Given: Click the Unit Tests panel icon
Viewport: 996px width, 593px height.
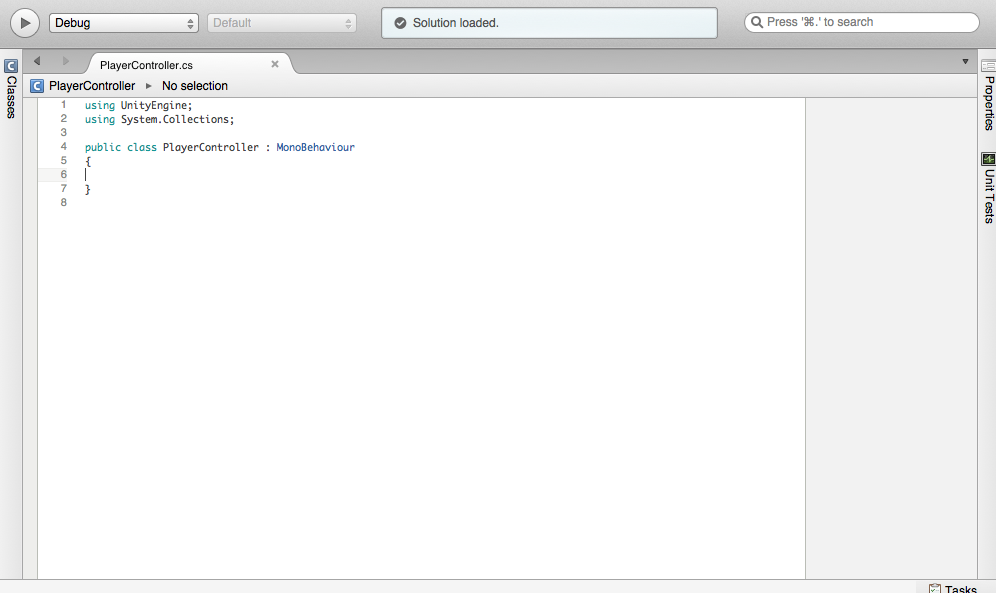Looking at the screenshot, I should [988, 159].
